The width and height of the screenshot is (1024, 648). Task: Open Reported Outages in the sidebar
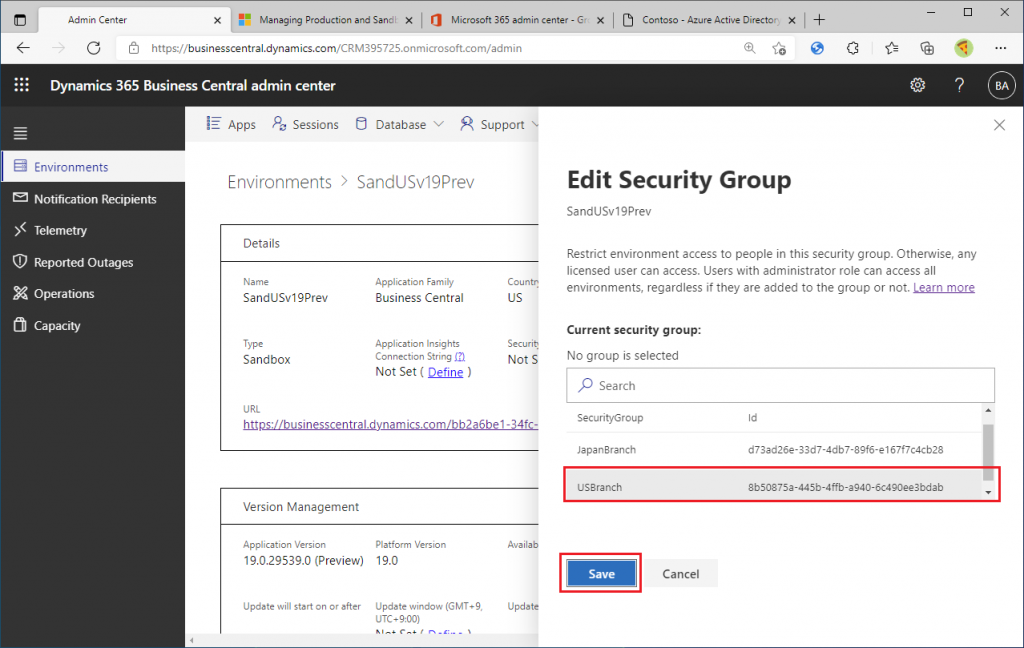point(93,262)
